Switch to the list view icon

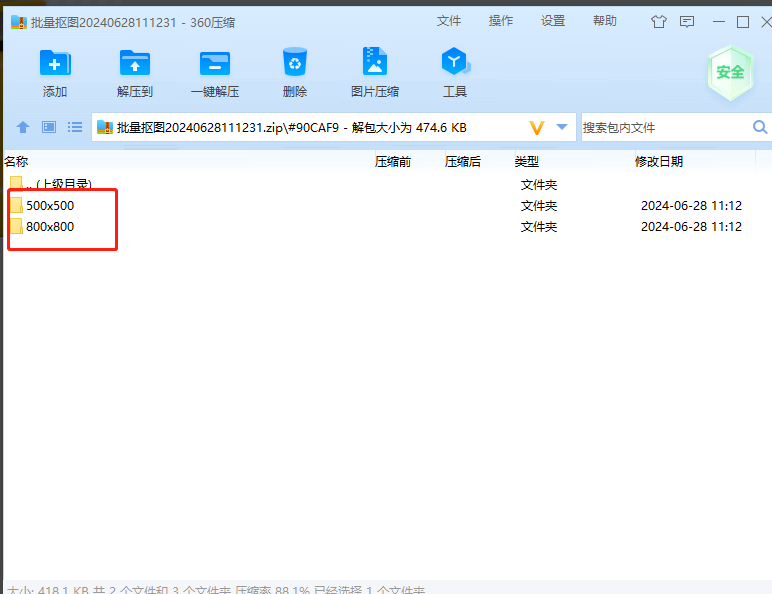(75, 128)
